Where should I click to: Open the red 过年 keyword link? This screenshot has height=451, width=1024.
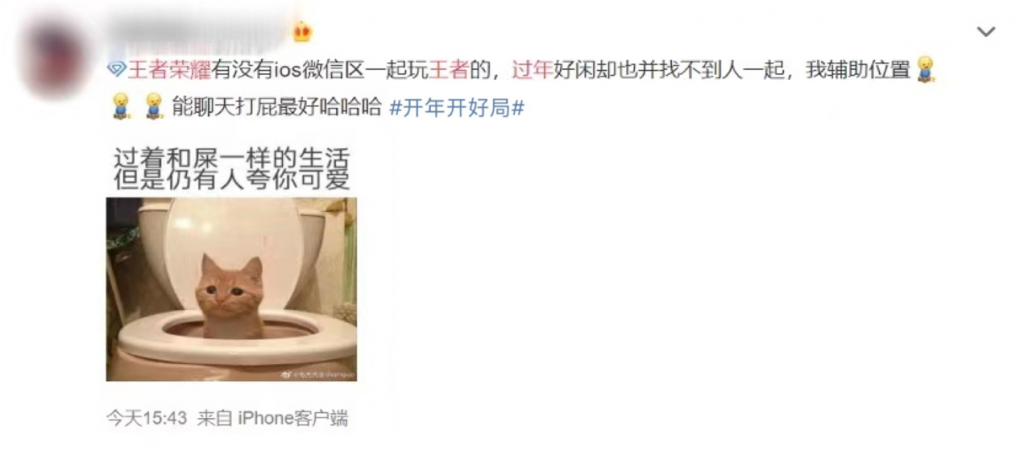[532, 70]
